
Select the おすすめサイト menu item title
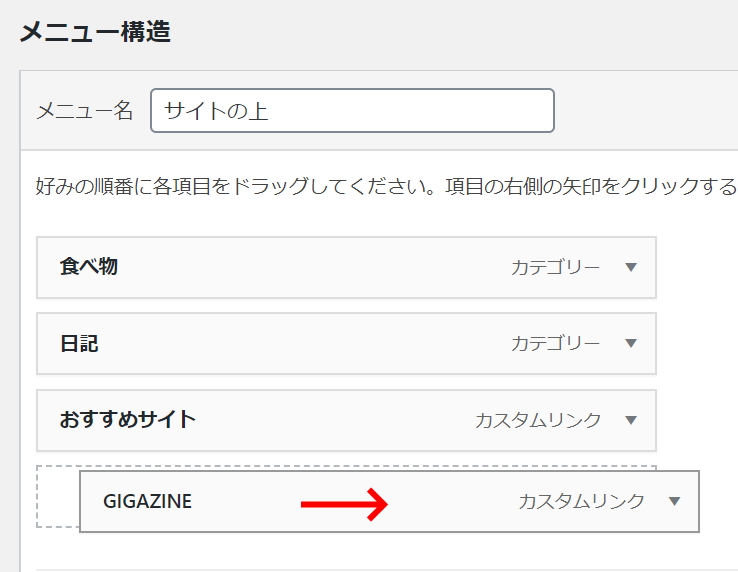(128, 419)
